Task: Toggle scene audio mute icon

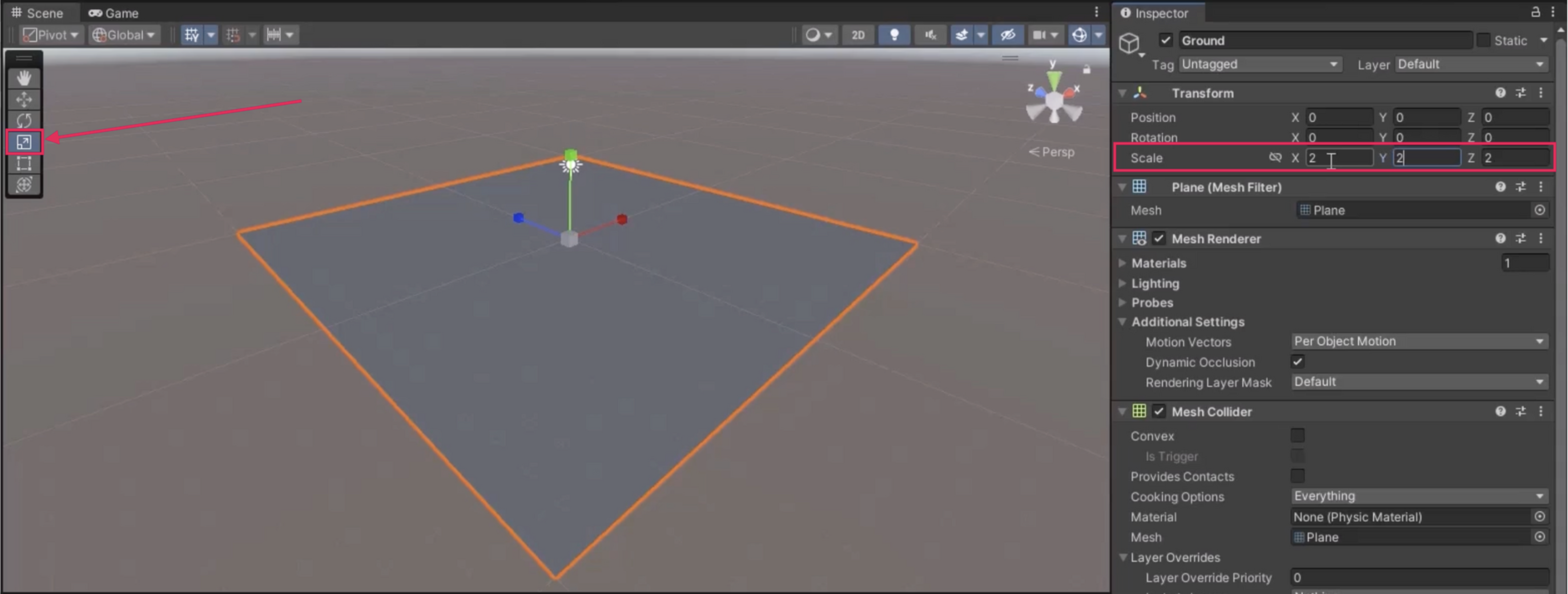Action: coord(930,34)
